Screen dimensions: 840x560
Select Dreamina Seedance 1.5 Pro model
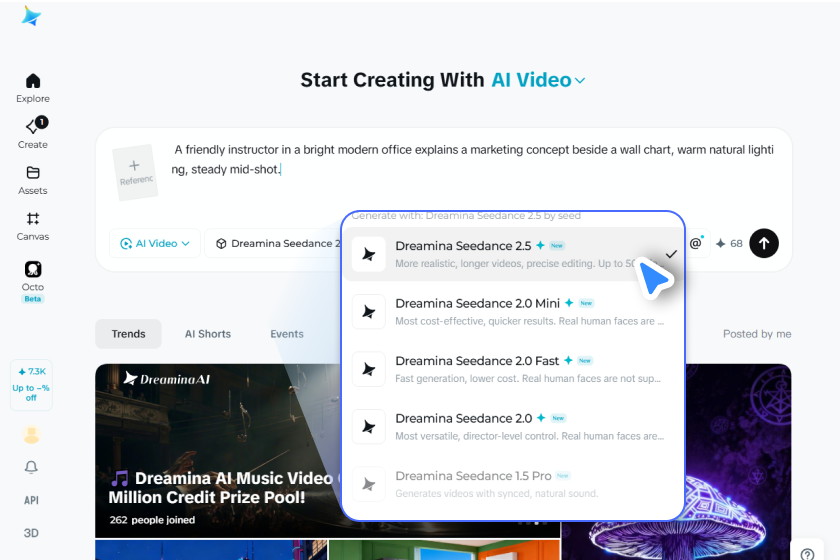pyautogui.click(x=513, y=484)
